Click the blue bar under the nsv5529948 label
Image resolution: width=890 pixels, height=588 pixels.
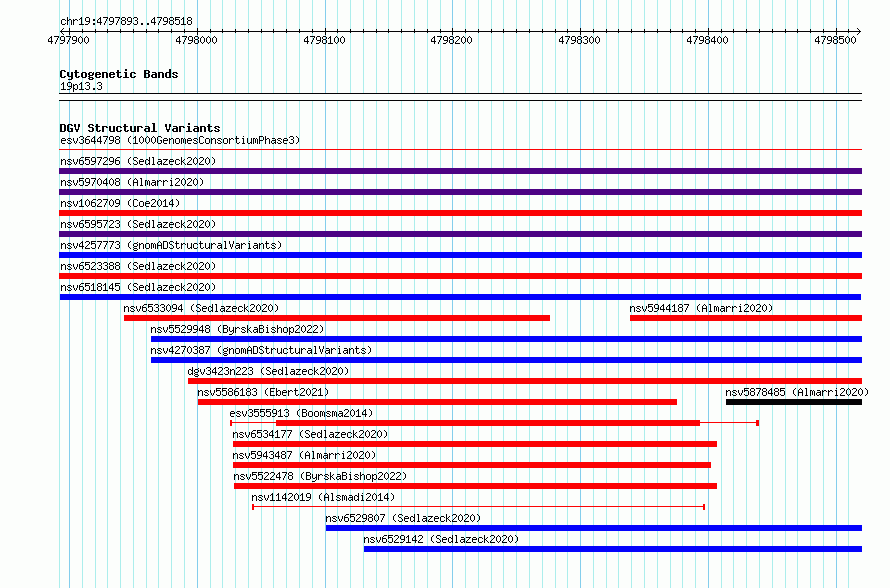point(506,339)
